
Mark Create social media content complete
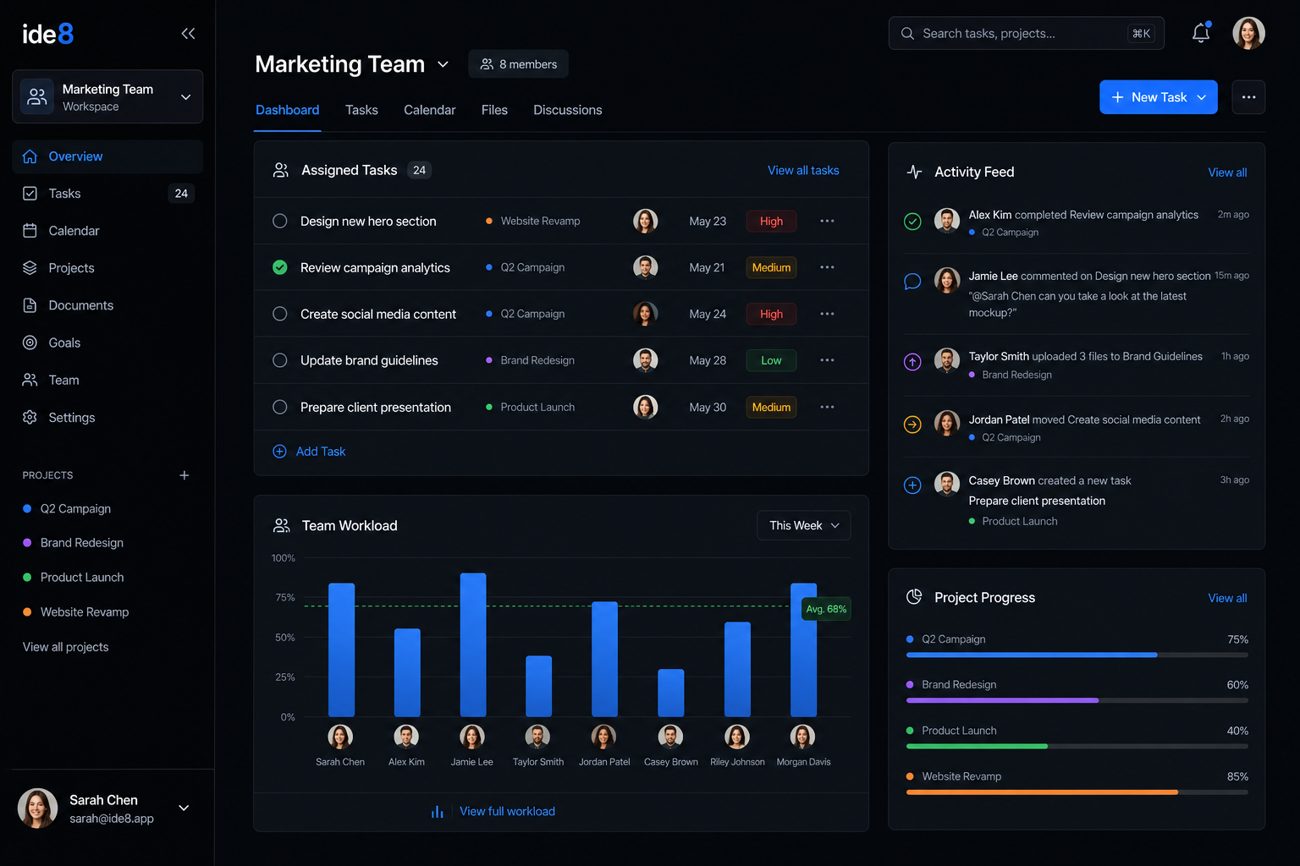280,314
